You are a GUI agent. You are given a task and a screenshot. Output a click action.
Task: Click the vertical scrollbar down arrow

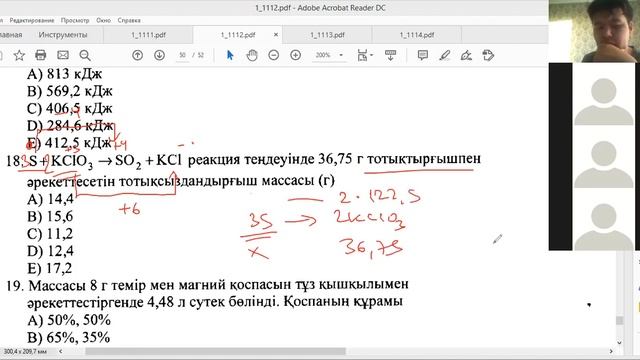pos(620,342)
